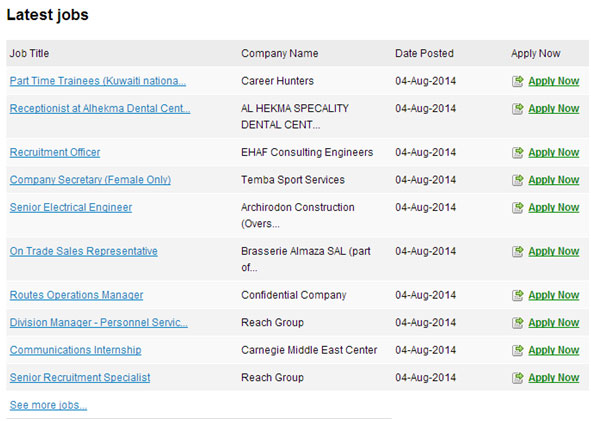Apply Now for AL HEKMA dental receptionist
Viewport: 591px width, 421px height.
(x=554, y=109)
